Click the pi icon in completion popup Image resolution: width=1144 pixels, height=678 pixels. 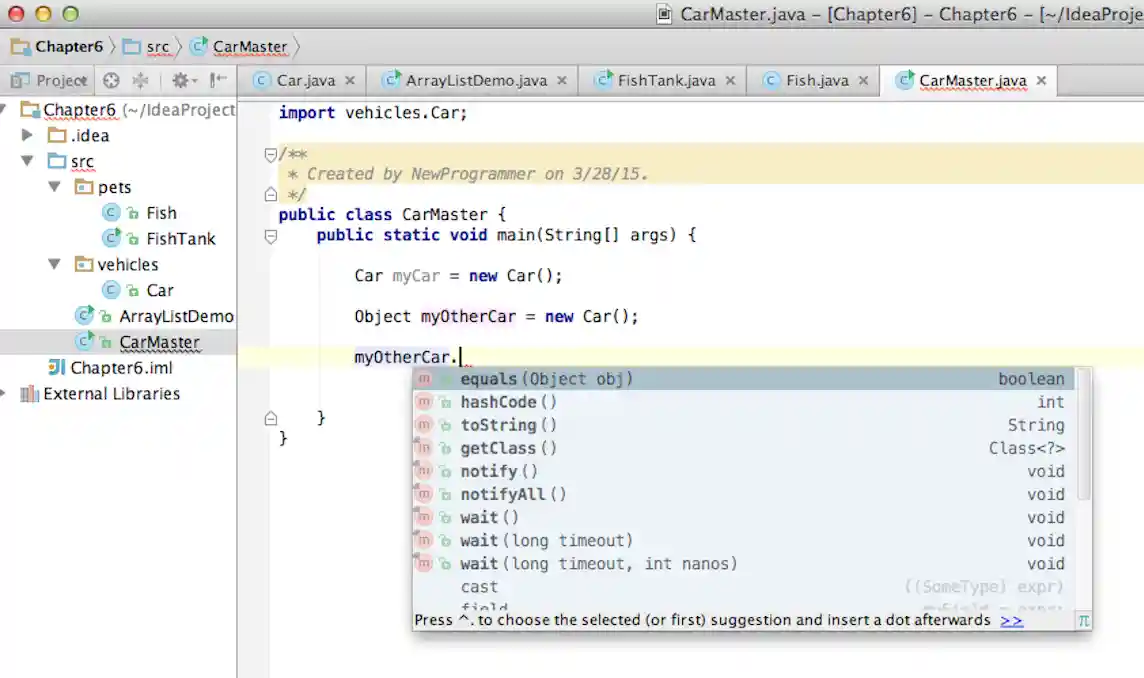pyautogui.click(x=1083, y=620)
